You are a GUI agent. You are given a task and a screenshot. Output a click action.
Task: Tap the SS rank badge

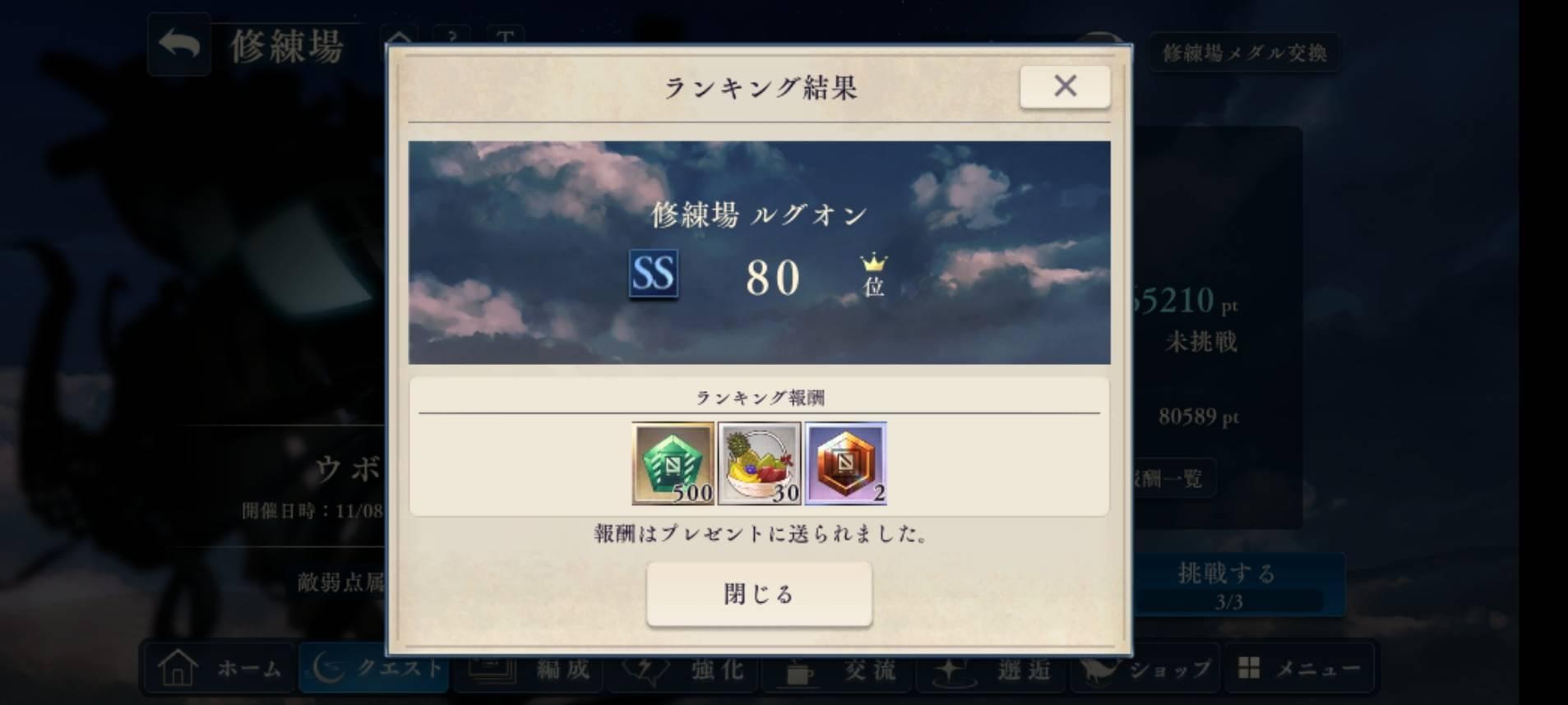point(654,274)
